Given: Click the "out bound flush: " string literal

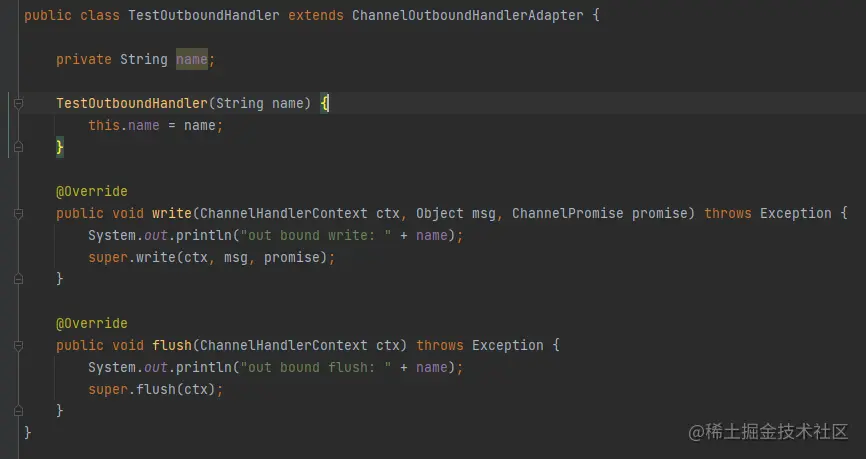Looking at the screenshot, I should [x=315, y=367].
